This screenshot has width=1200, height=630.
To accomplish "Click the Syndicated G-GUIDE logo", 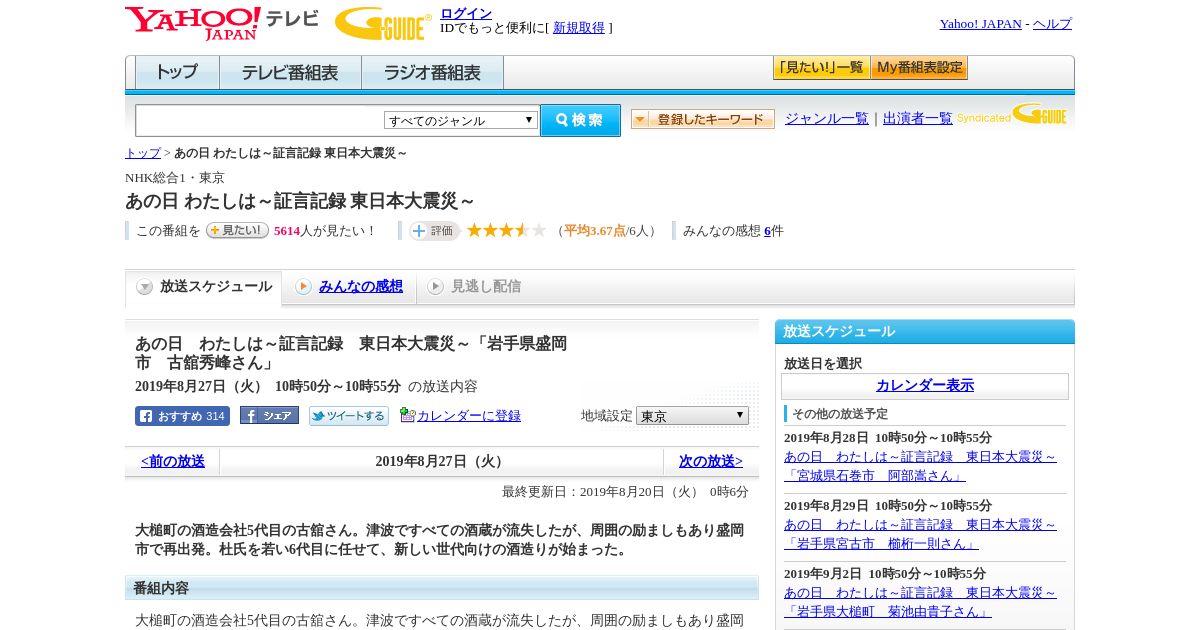I will [1012, 115].
